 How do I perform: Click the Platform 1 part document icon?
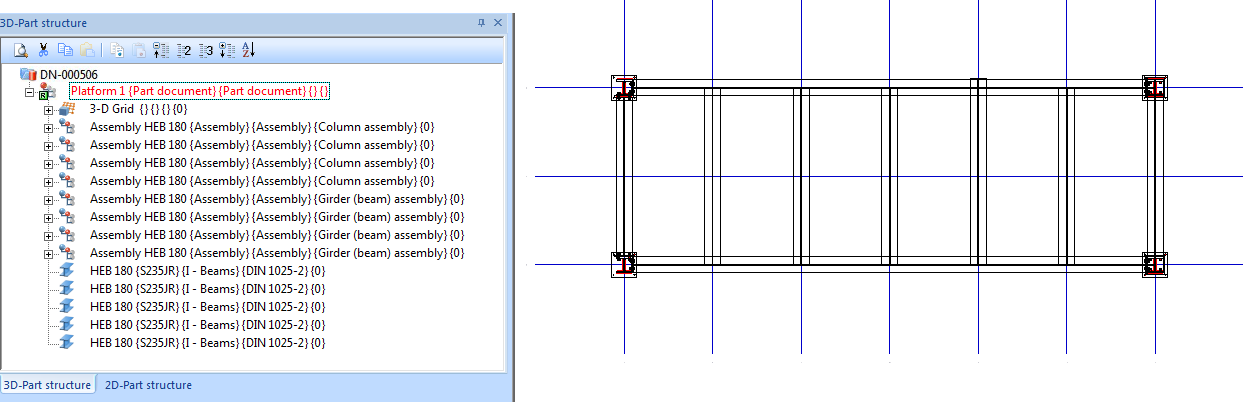click(x=47, y=91)
